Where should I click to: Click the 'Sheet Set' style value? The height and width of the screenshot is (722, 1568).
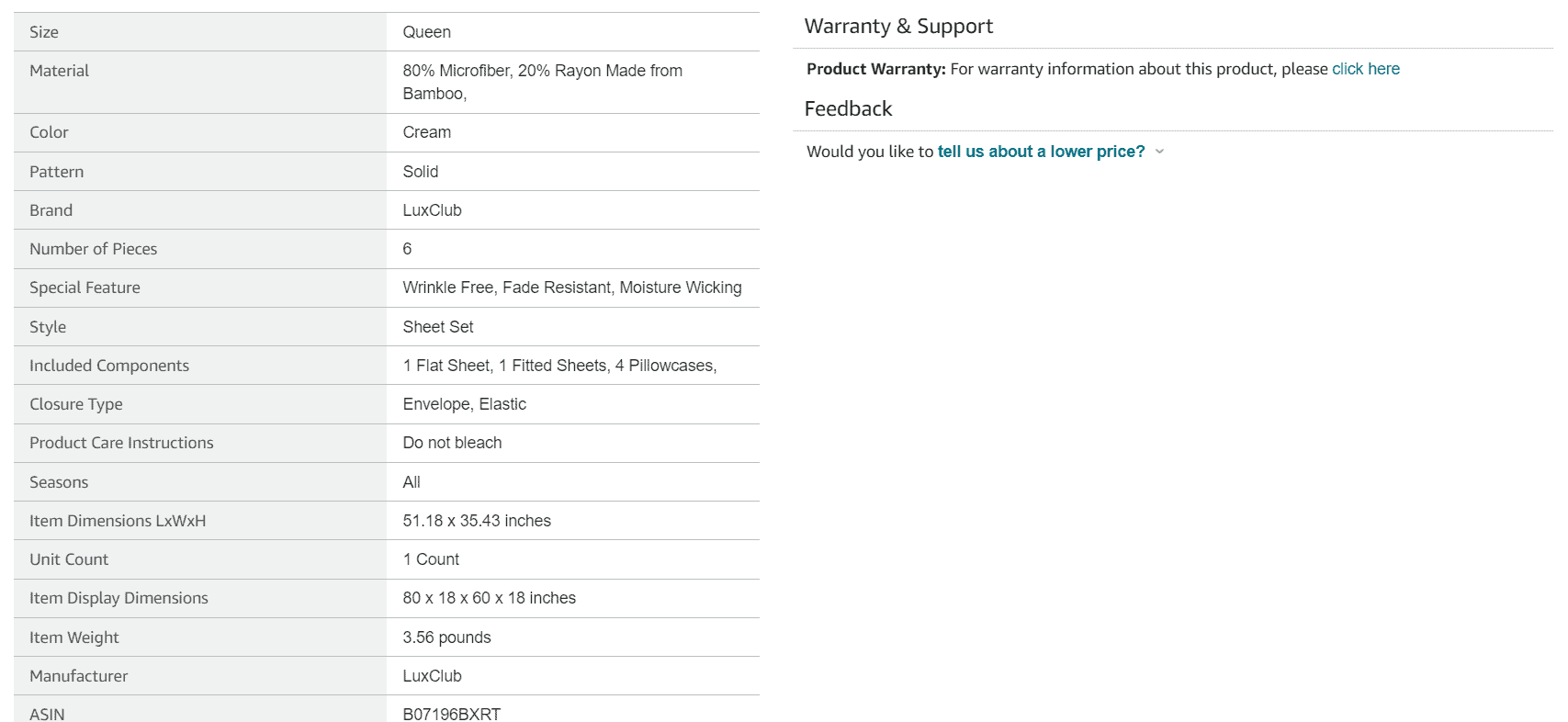pyautogui.click(x=437, y=327)
